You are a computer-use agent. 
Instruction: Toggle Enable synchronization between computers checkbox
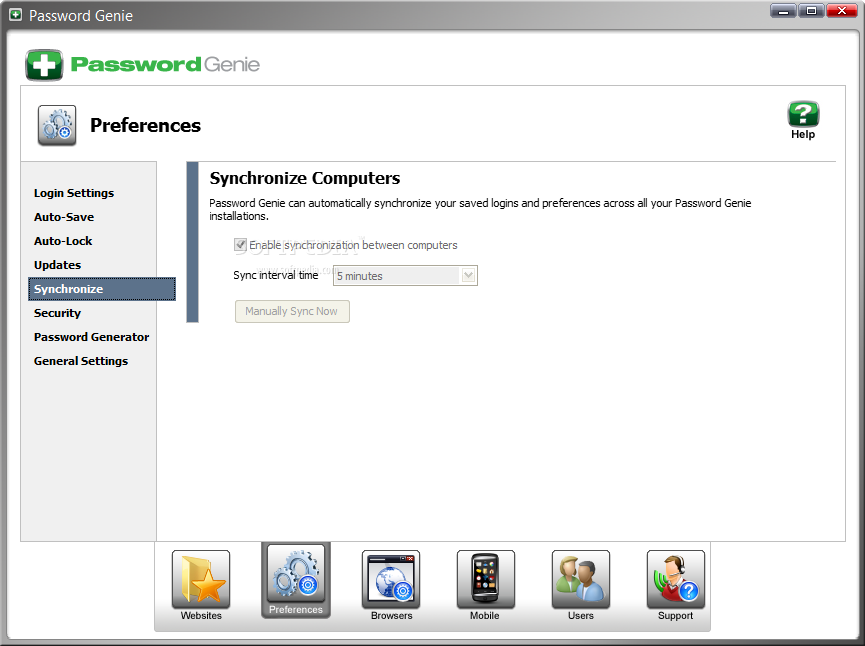[x=240, y=244]
